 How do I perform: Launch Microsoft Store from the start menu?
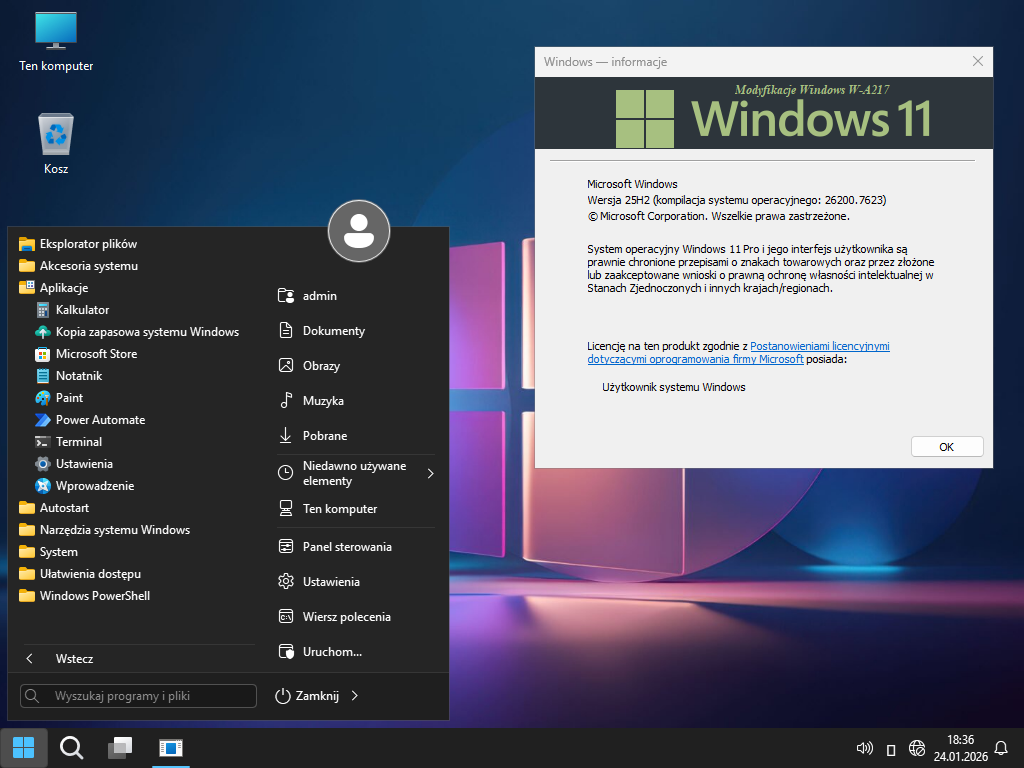96,354
